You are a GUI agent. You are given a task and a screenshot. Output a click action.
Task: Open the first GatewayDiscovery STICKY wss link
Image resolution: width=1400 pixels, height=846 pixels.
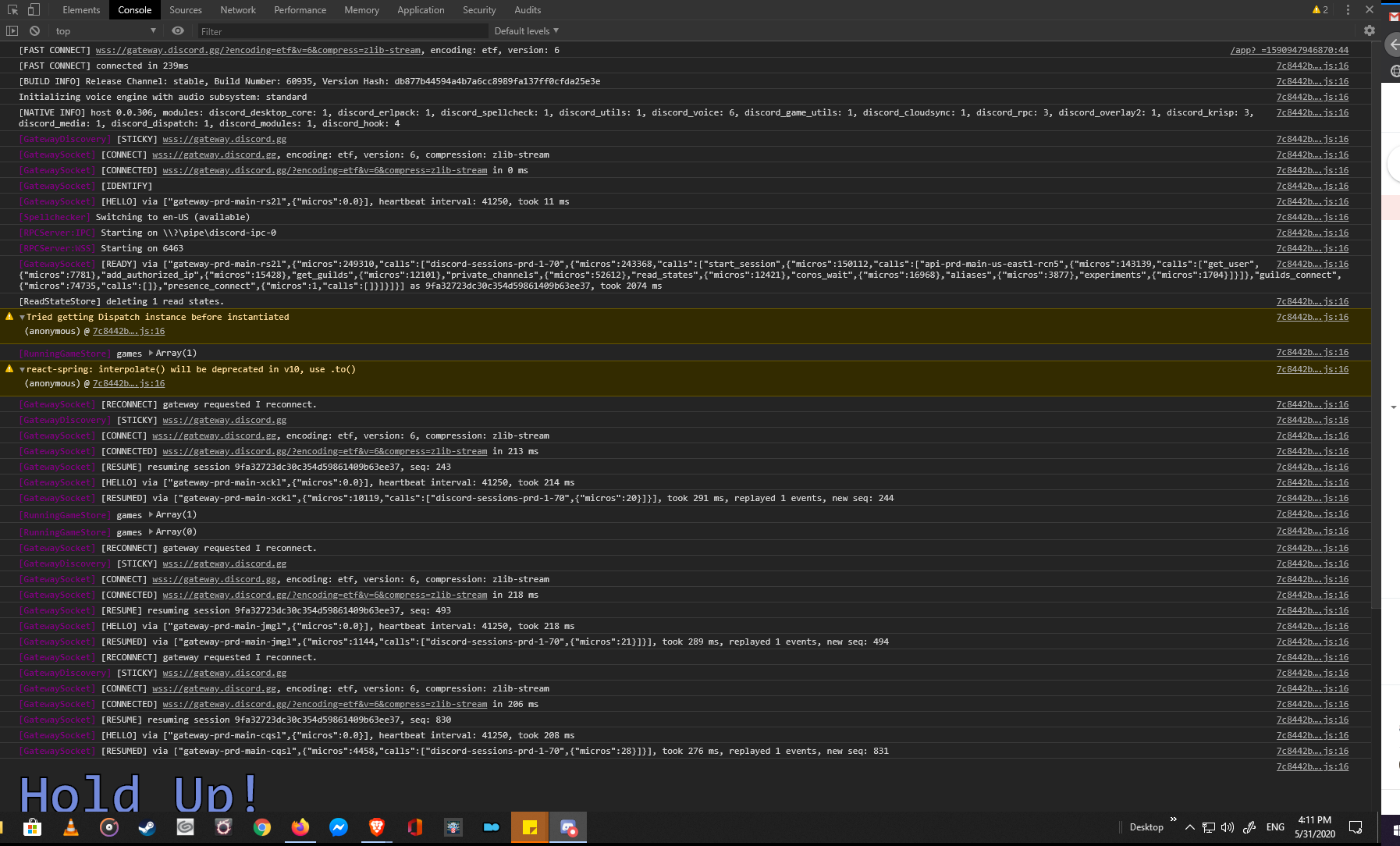point(225,139)
